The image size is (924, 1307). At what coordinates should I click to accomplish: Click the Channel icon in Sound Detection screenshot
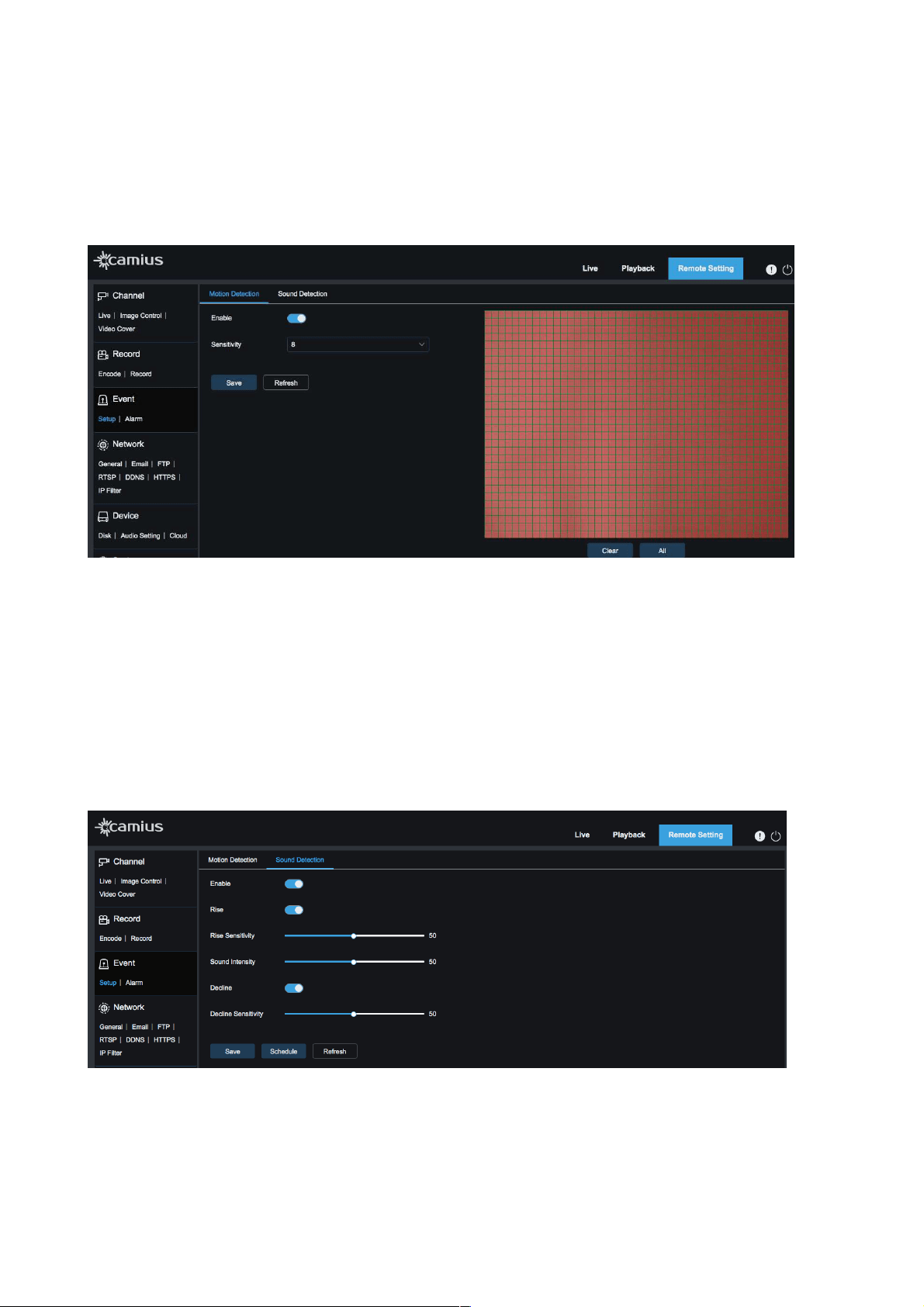tap(104, 862)
